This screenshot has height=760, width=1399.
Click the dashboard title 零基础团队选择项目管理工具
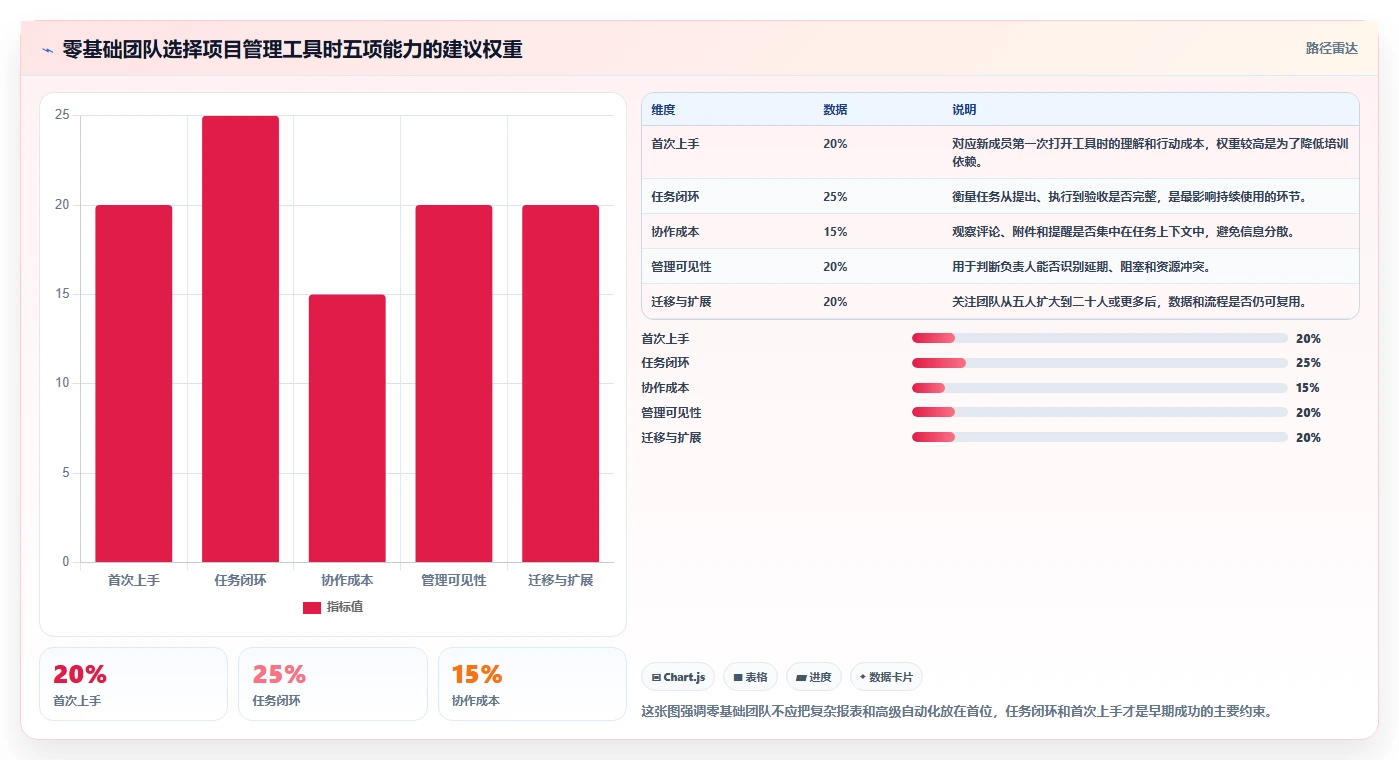292,49
